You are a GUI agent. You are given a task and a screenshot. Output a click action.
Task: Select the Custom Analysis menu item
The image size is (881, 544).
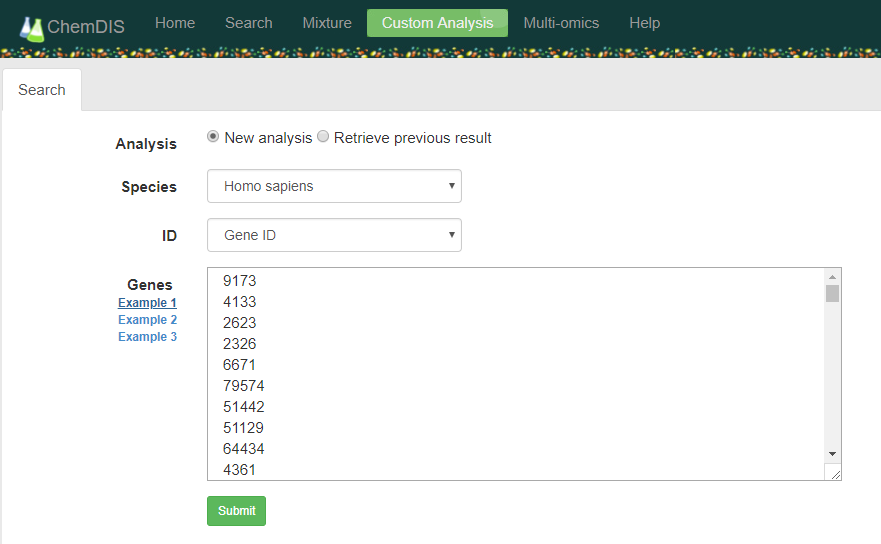click(437, 23)
